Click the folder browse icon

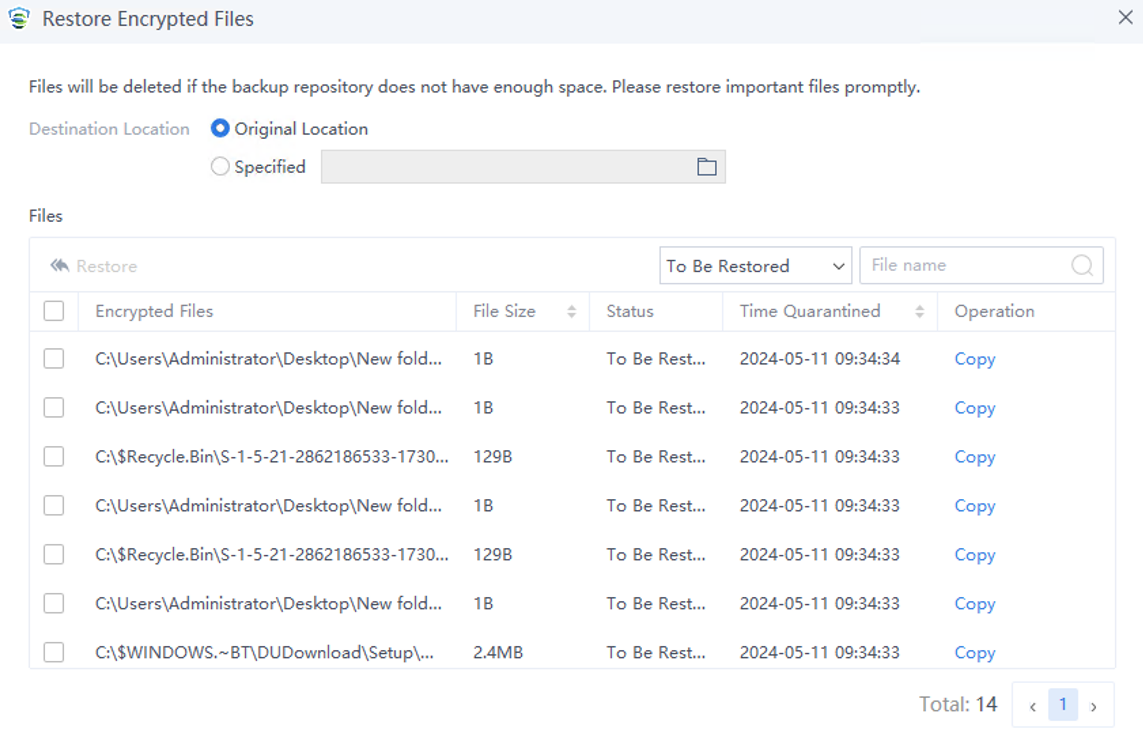(706, 167)
